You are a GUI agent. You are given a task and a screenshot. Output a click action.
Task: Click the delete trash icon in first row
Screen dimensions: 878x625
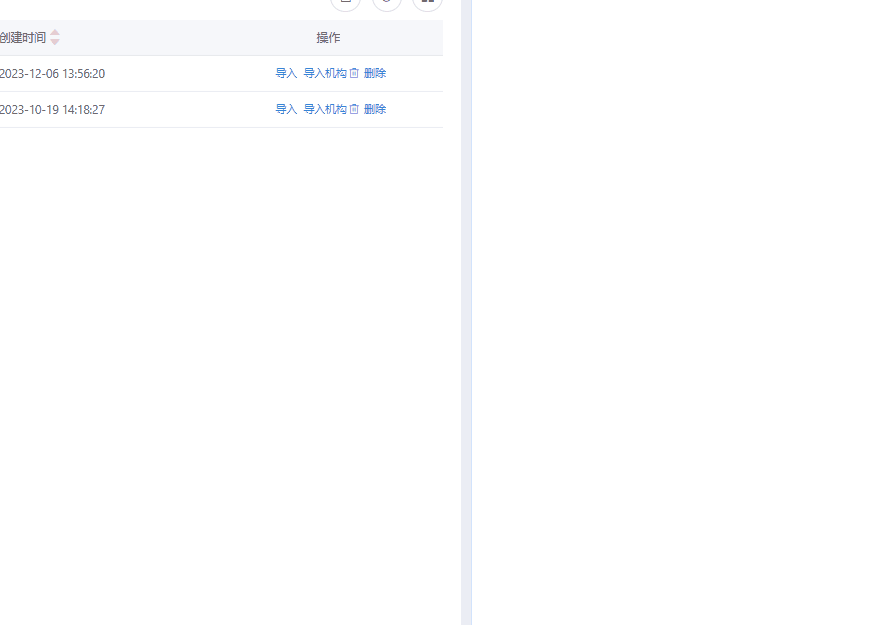pos(353,73)
